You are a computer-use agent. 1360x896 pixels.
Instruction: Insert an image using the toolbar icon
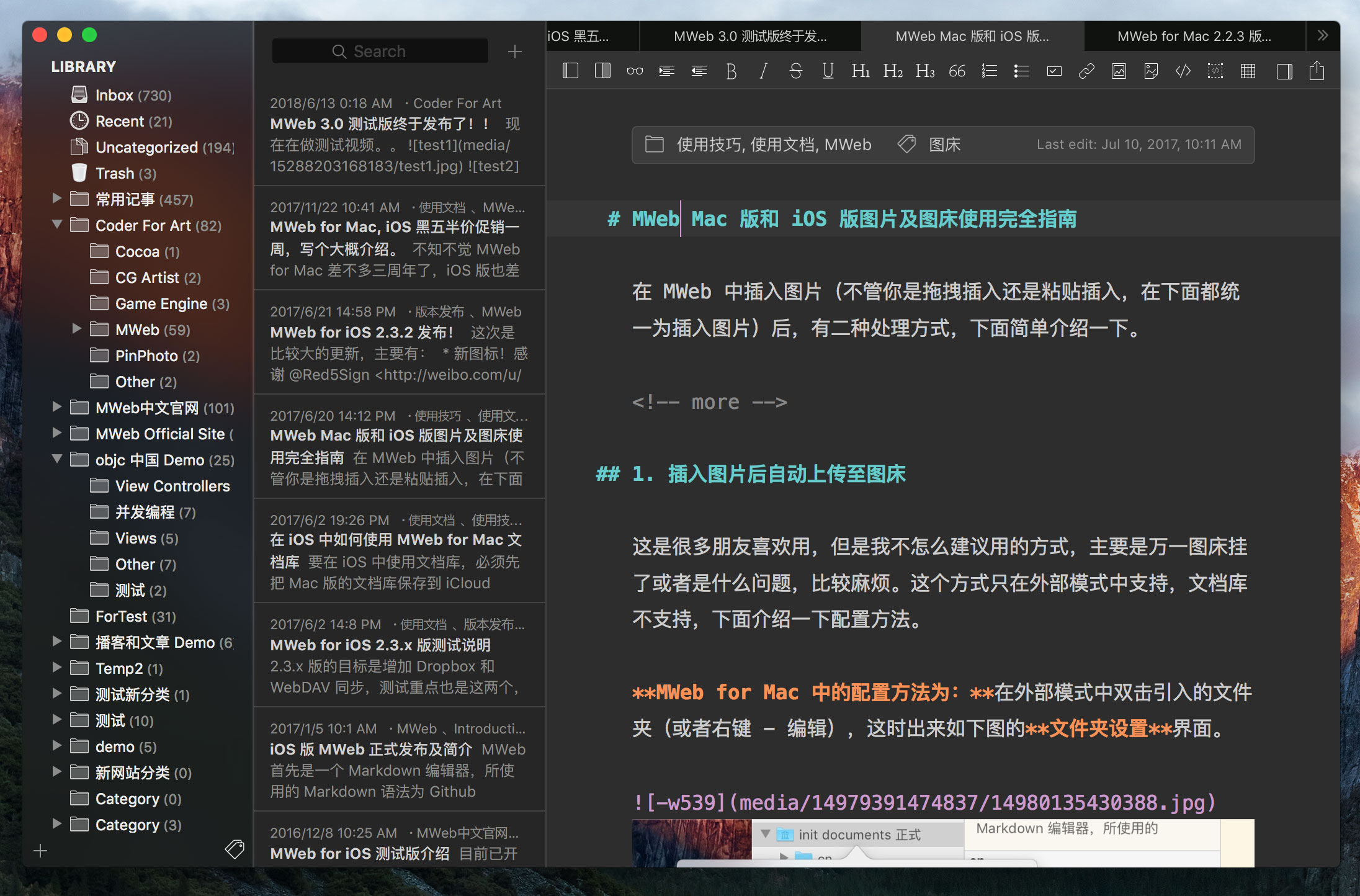(x=1119, y=71)
